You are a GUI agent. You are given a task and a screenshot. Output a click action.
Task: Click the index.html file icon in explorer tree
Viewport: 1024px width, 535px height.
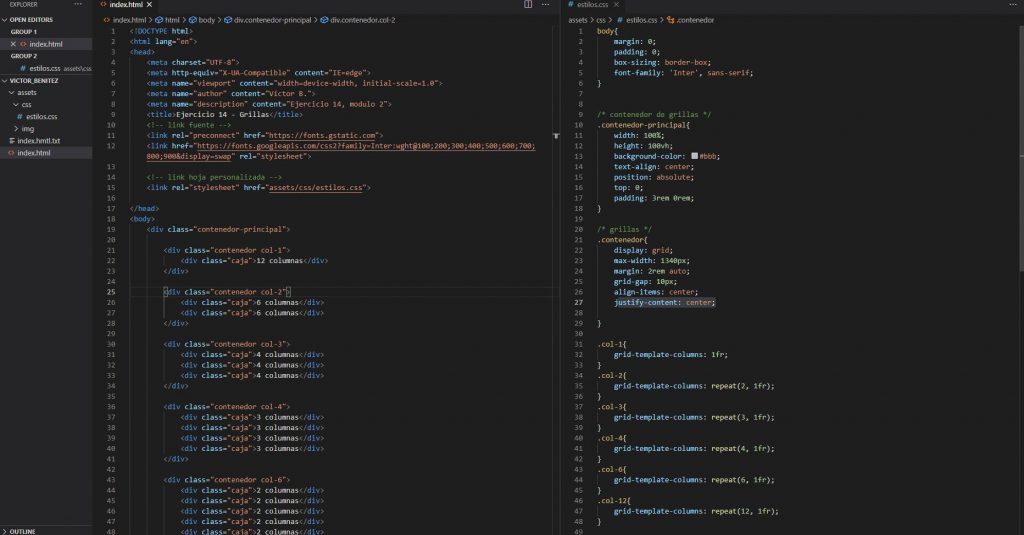(x=11, y=153)
